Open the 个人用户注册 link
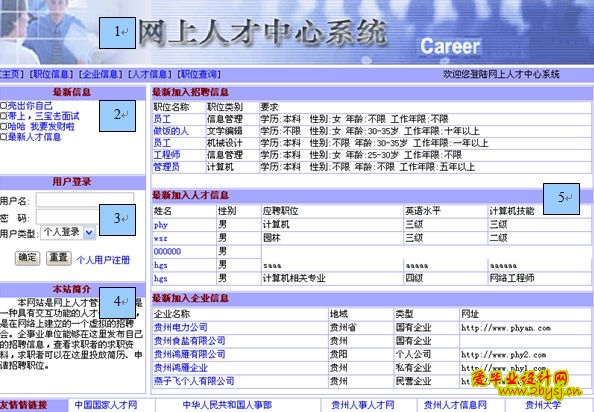This screenshot has width=594, height=412. pyautogui.click(x=103, y=260)
